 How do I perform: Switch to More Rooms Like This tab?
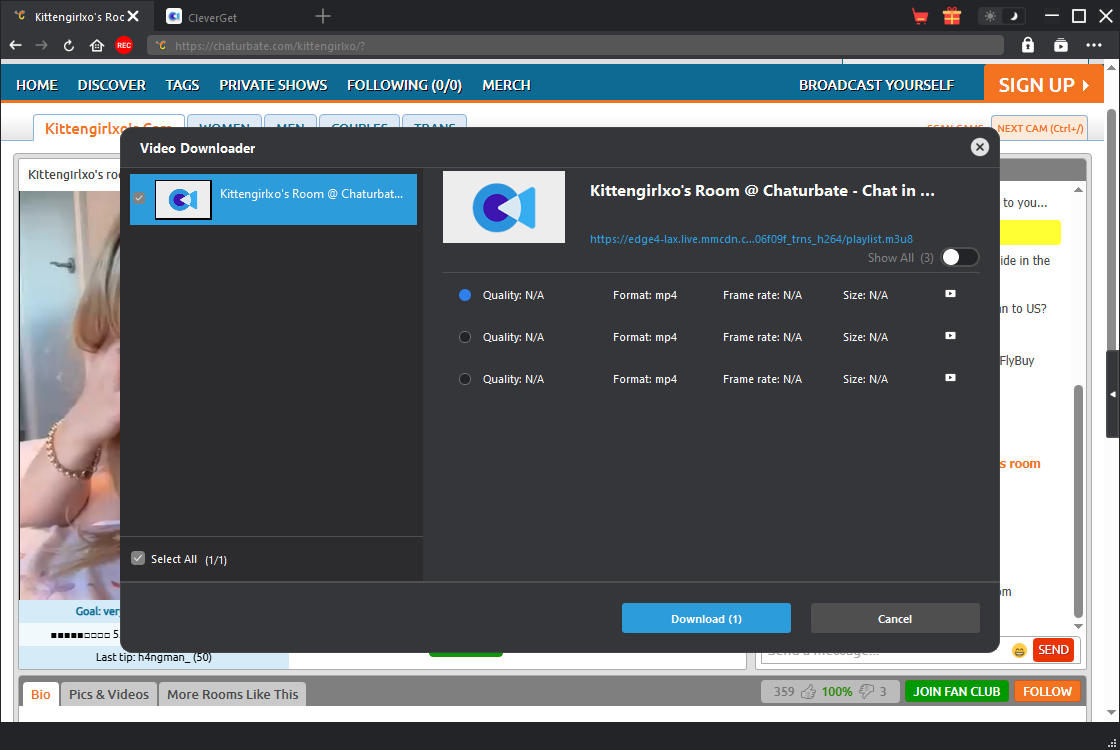coord(232,694)
